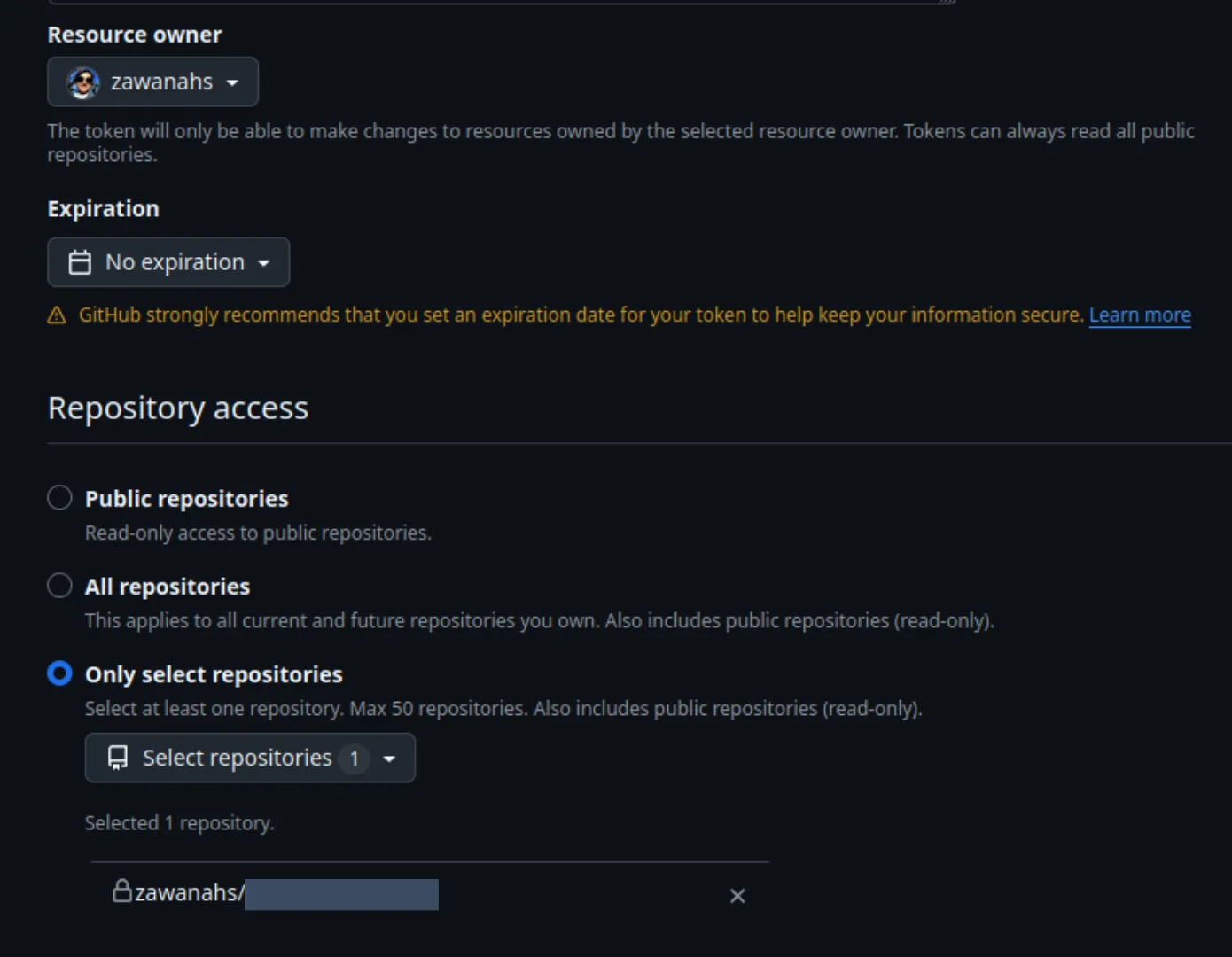
Task: Click the caret arrow next to zawanahs
Action: click(x=232, y=83)
